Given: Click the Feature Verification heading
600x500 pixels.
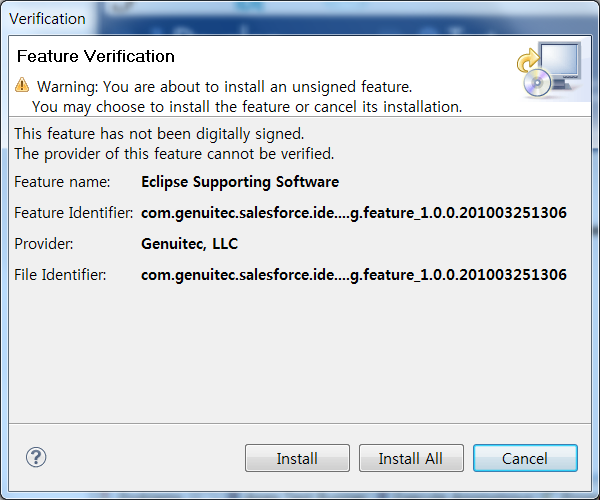Looking at the screenshot, I should [x=96, y=56].
